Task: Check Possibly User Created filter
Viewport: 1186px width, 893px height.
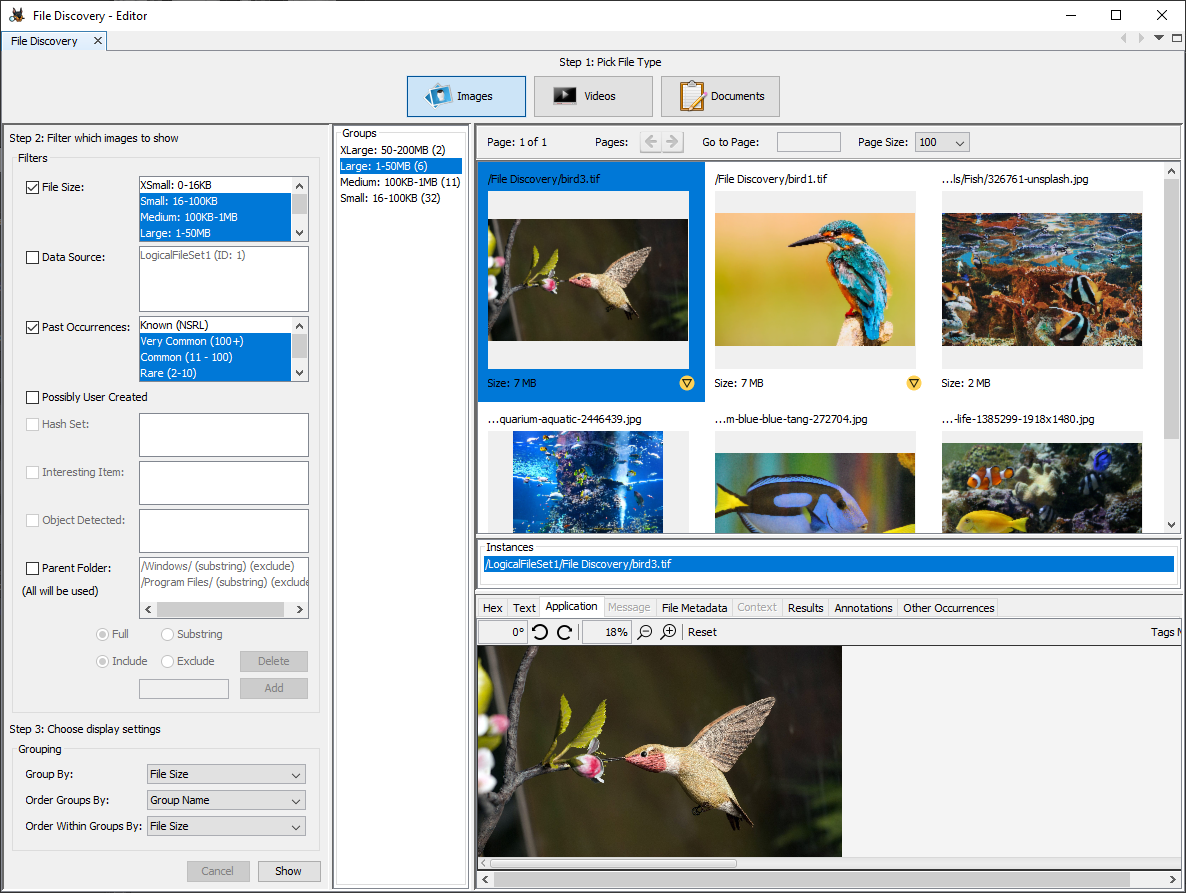Action: point(33,397)
